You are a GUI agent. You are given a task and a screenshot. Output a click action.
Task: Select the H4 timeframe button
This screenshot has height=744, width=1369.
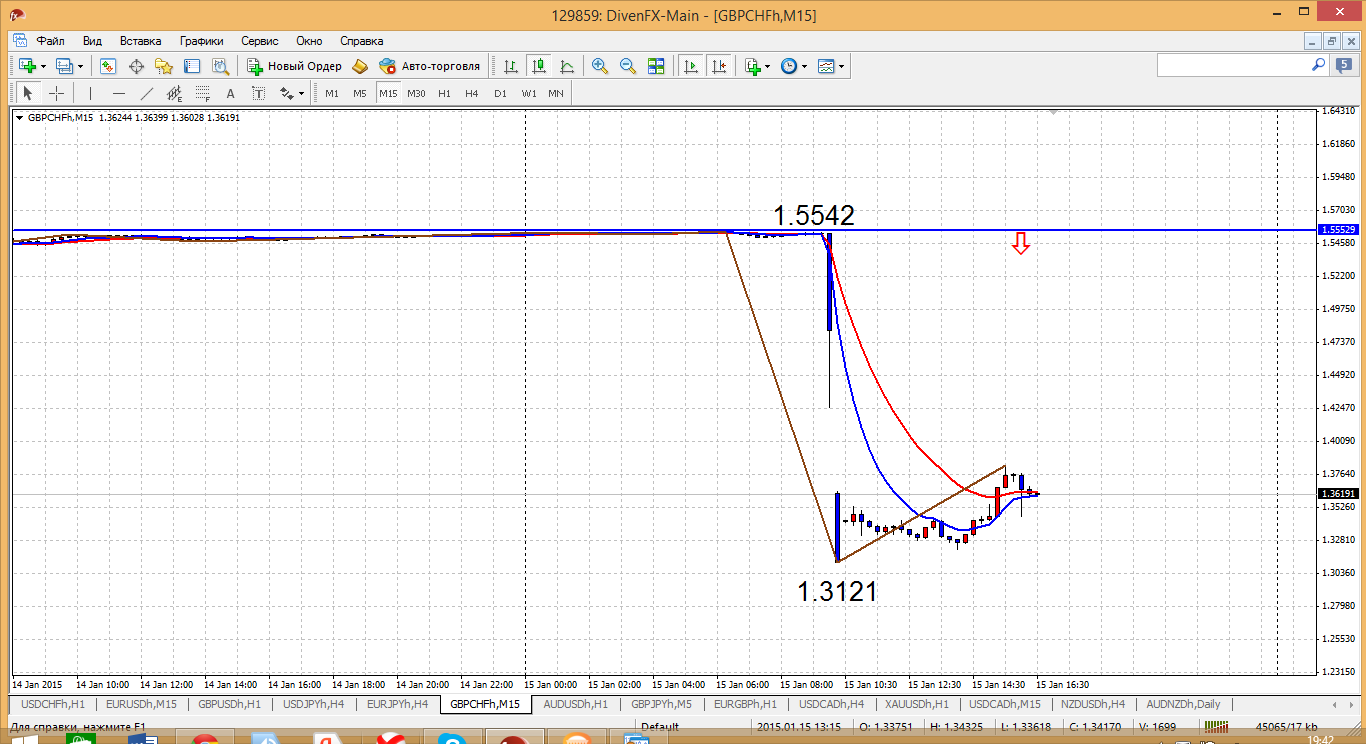pos(472,93)
